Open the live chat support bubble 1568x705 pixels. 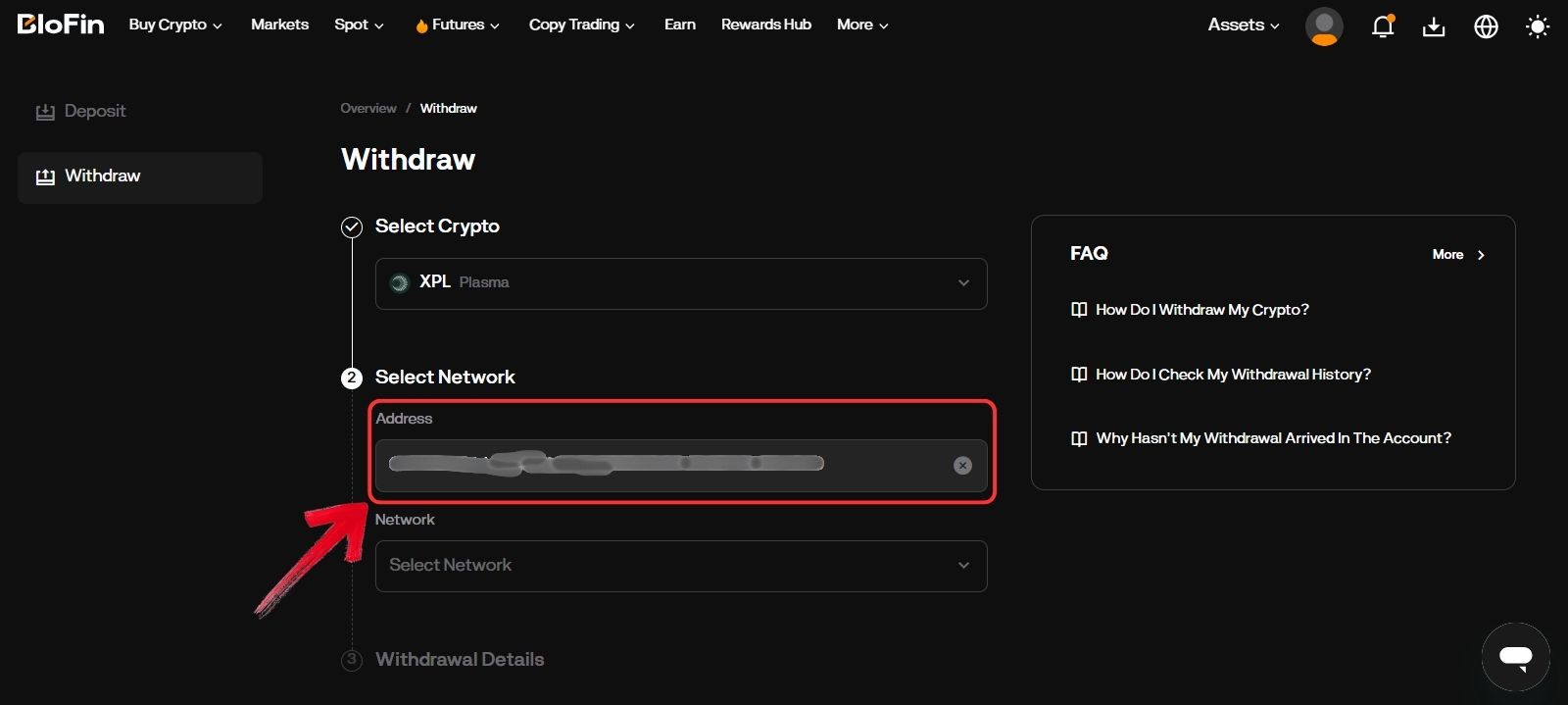pos(1515,657)
